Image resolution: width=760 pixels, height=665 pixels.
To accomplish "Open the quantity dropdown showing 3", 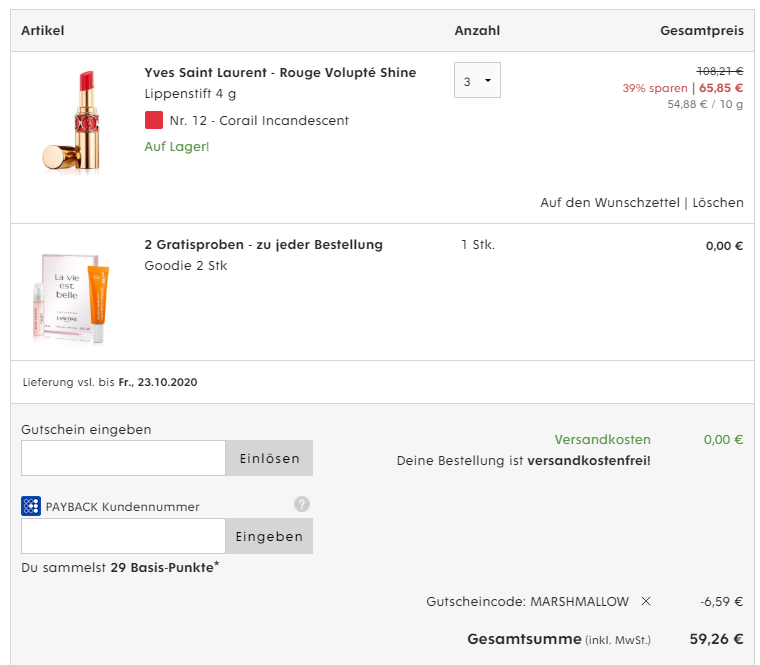I will tap(477, 80).
